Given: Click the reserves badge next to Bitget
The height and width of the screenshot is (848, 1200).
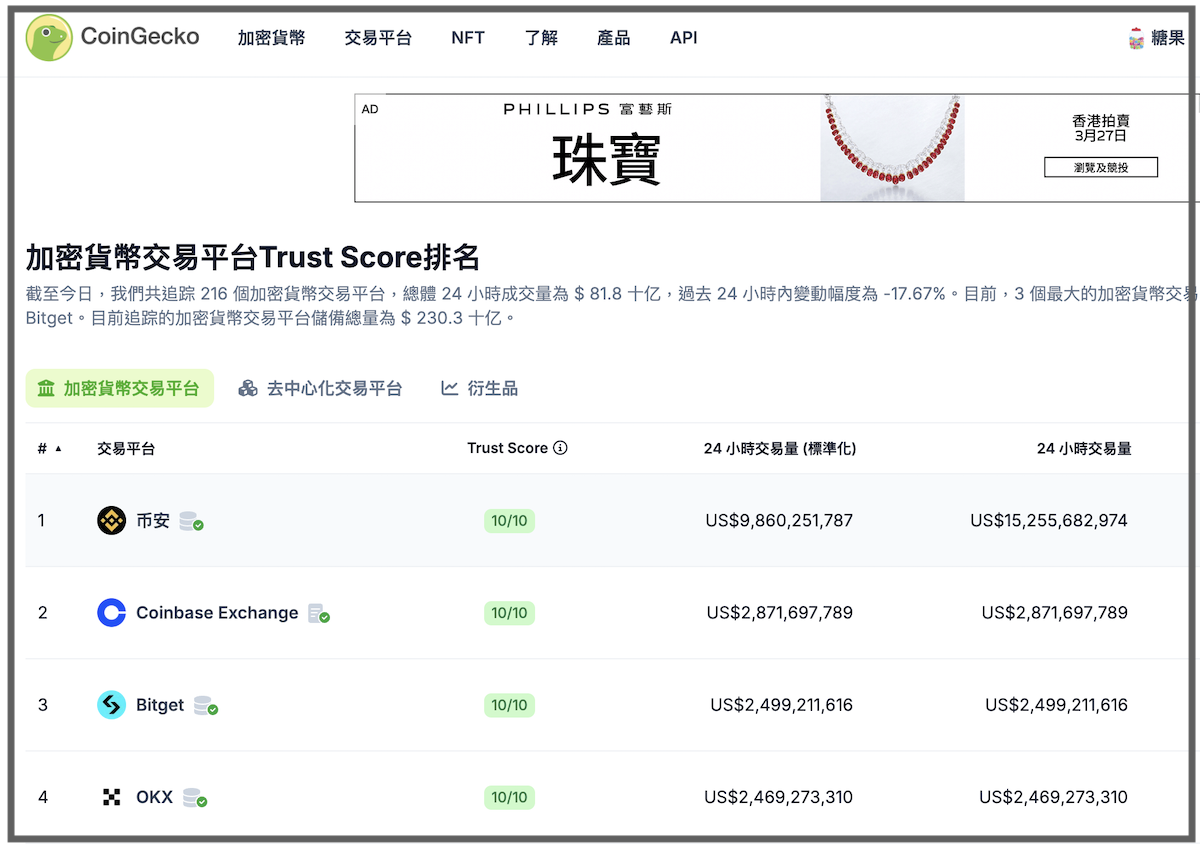Looking at the screenshot, I should pyautogui.click(x=205, y=705).
